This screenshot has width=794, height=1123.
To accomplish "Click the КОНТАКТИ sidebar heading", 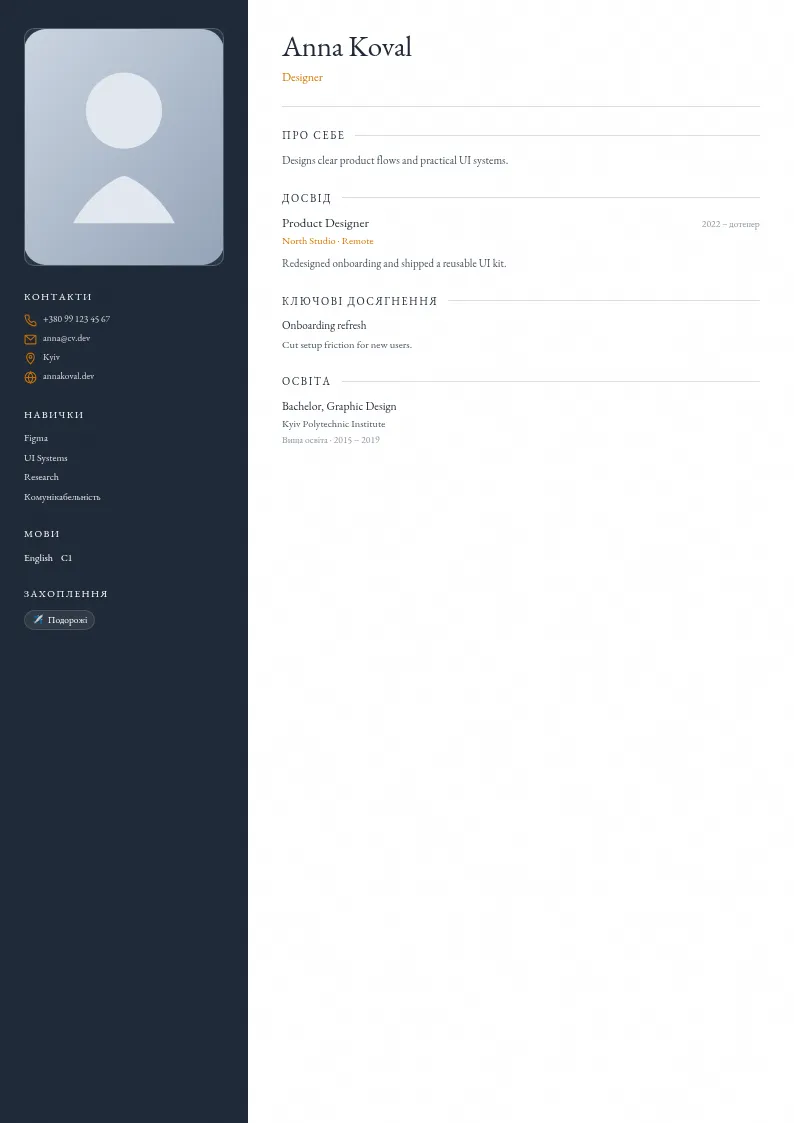I will point(58,297).
